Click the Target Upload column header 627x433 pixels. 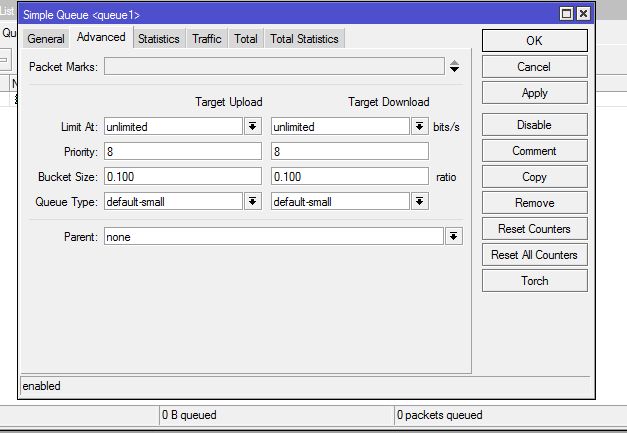229,102
